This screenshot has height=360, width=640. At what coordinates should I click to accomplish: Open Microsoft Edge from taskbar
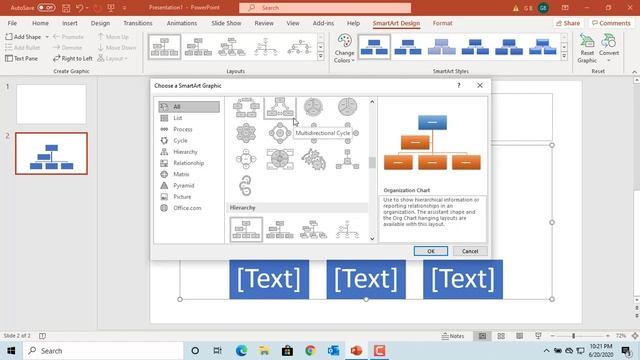click(241, 351)
